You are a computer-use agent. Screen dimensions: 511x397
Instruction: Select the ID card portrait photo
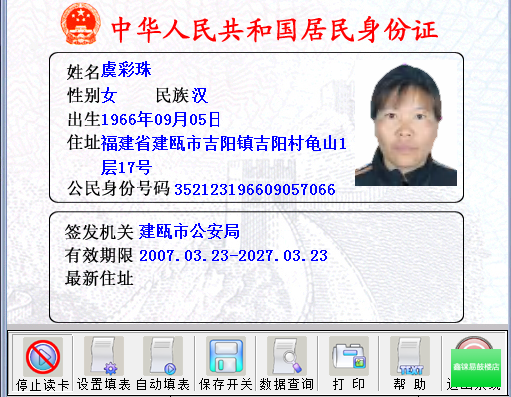pyautogui.click(x=406, y=125)
